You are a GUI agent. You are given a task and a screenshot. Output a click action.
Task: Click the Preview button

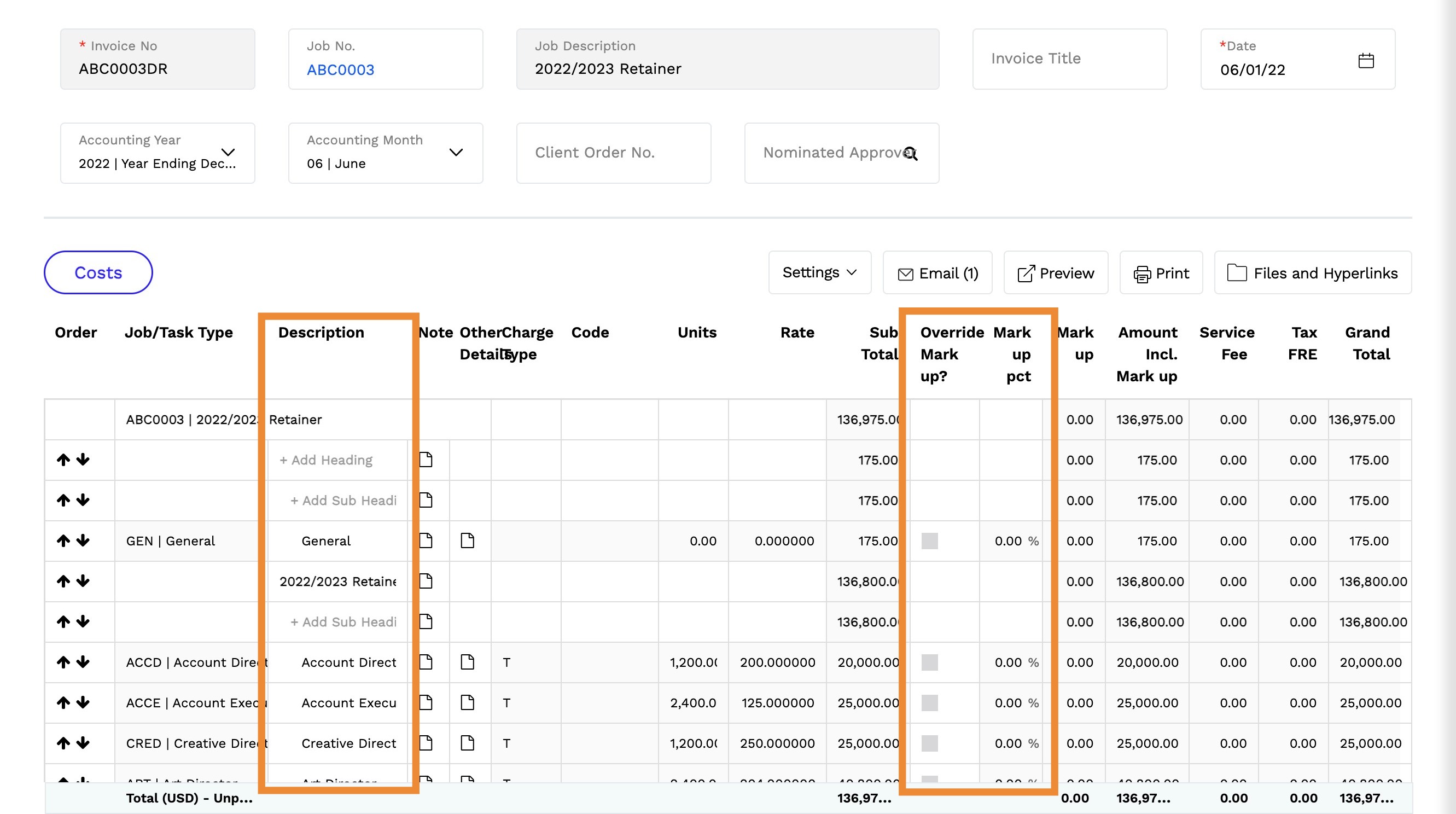coord(1055,273)
